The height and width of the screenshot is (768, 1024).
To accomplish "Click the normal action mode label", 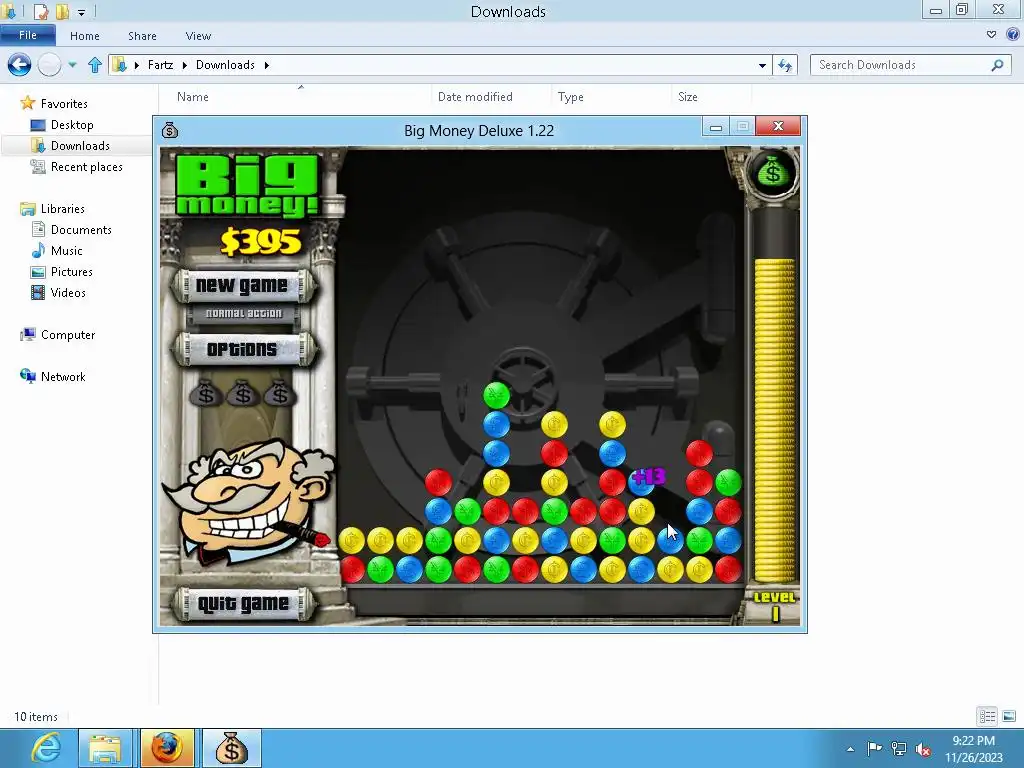I will point(244,313).
